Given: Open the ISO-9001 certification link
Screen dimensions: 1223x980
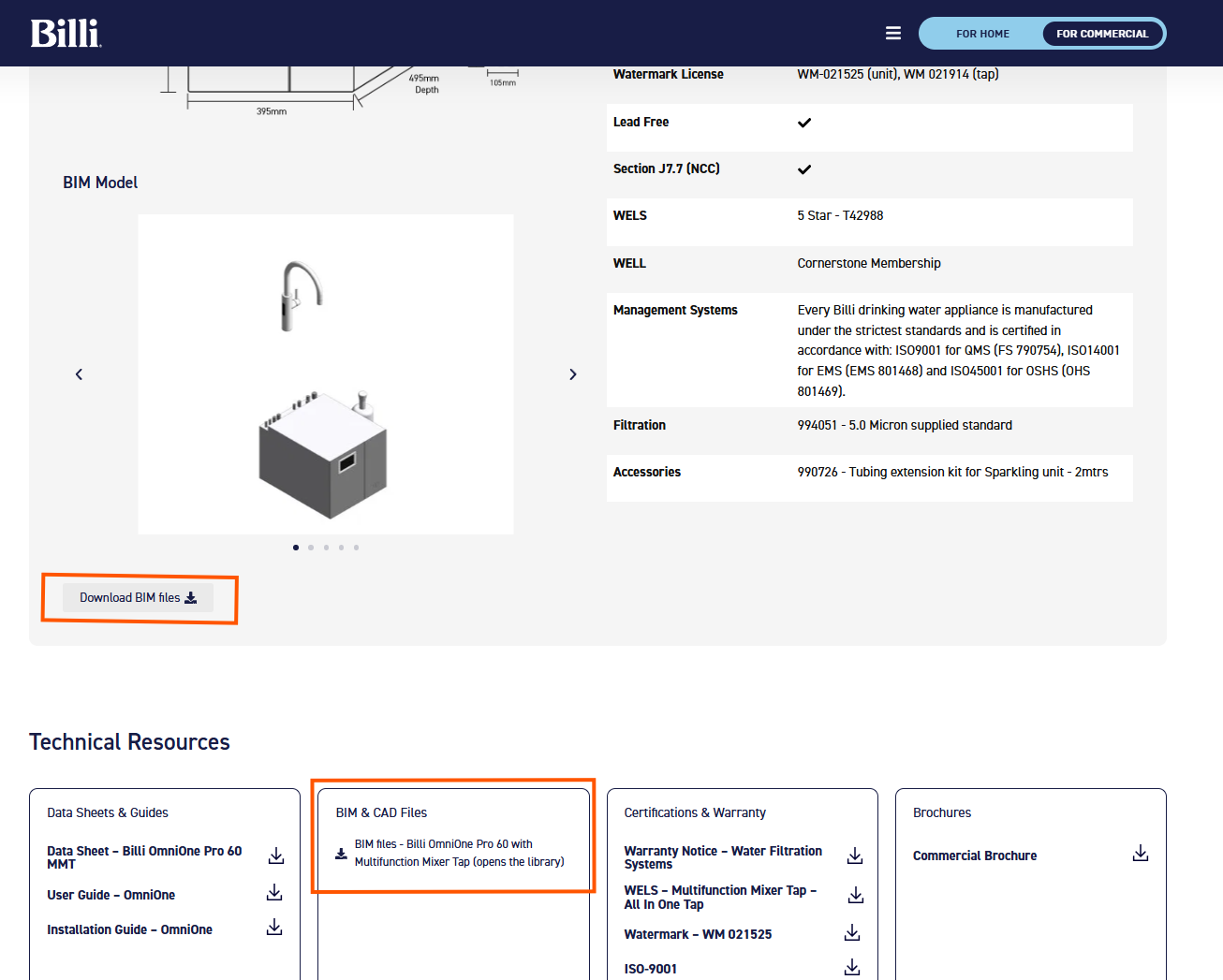Looking at the screenshot, I should pyautogui.click(x=651, y=969).
